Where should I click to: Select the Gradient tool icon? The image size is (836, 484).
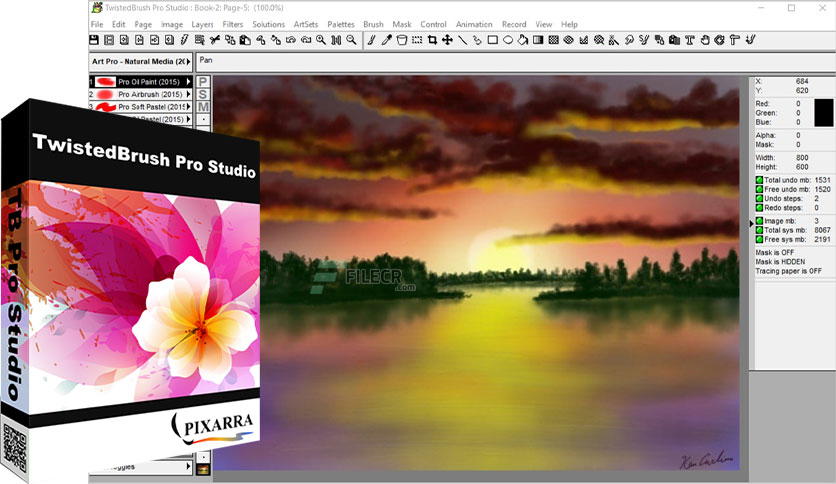coord(538,40)
